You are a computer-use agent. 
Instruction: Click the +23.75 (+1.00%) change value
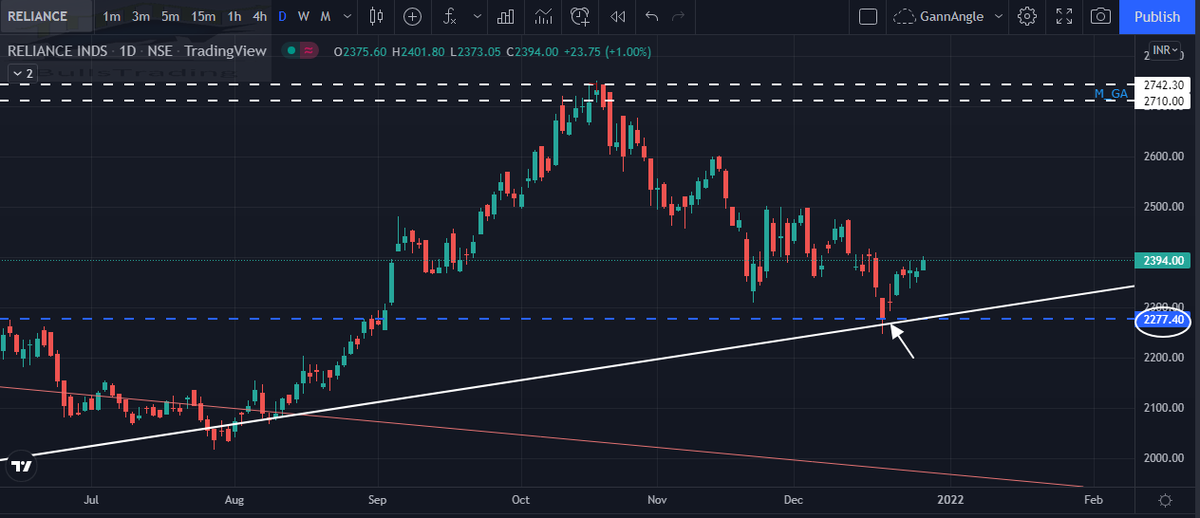607,52
